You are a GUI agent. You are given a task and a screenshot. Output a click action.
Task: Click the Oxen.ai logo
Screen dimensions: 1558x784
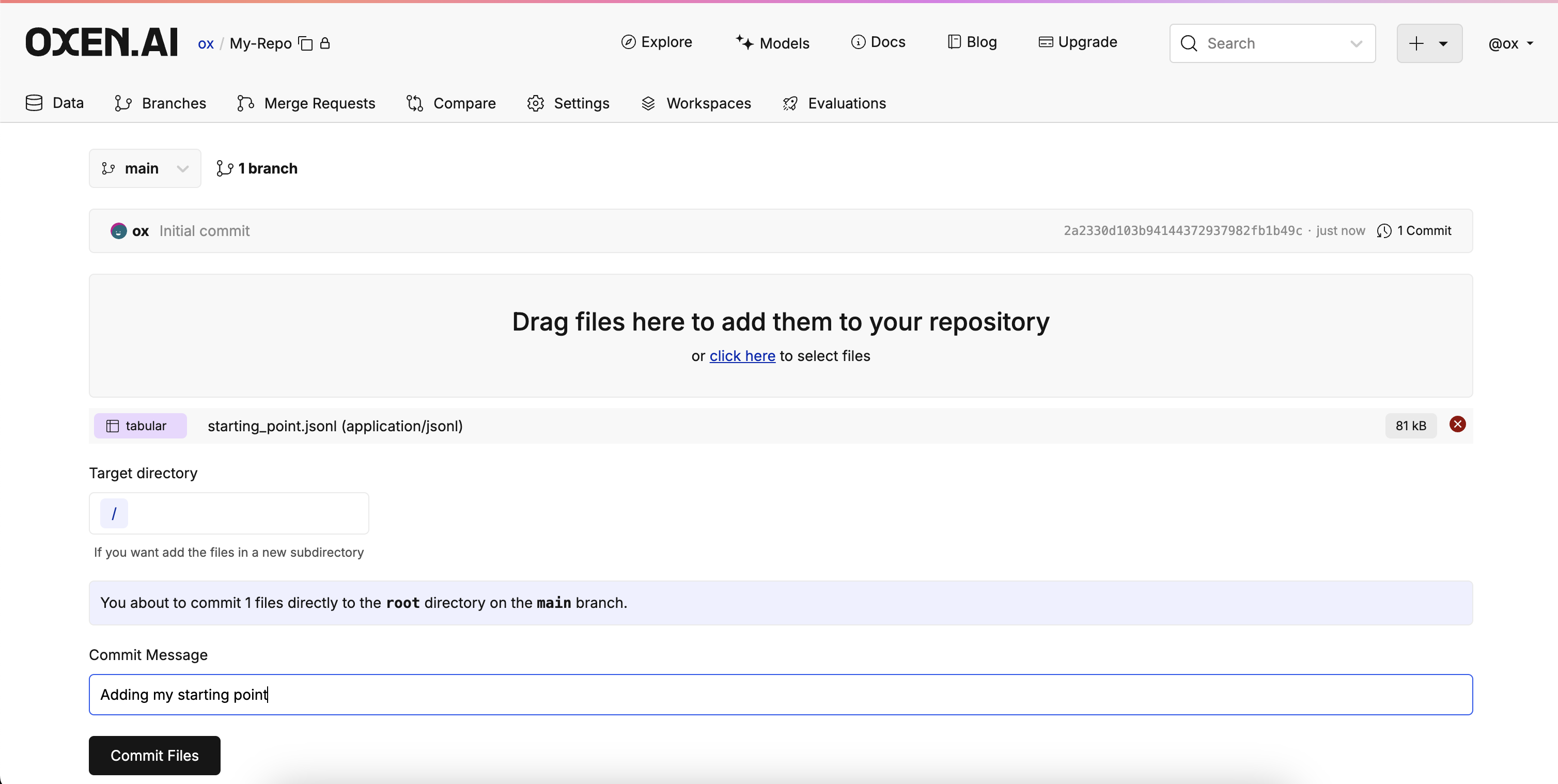click(x=102, y=42)
